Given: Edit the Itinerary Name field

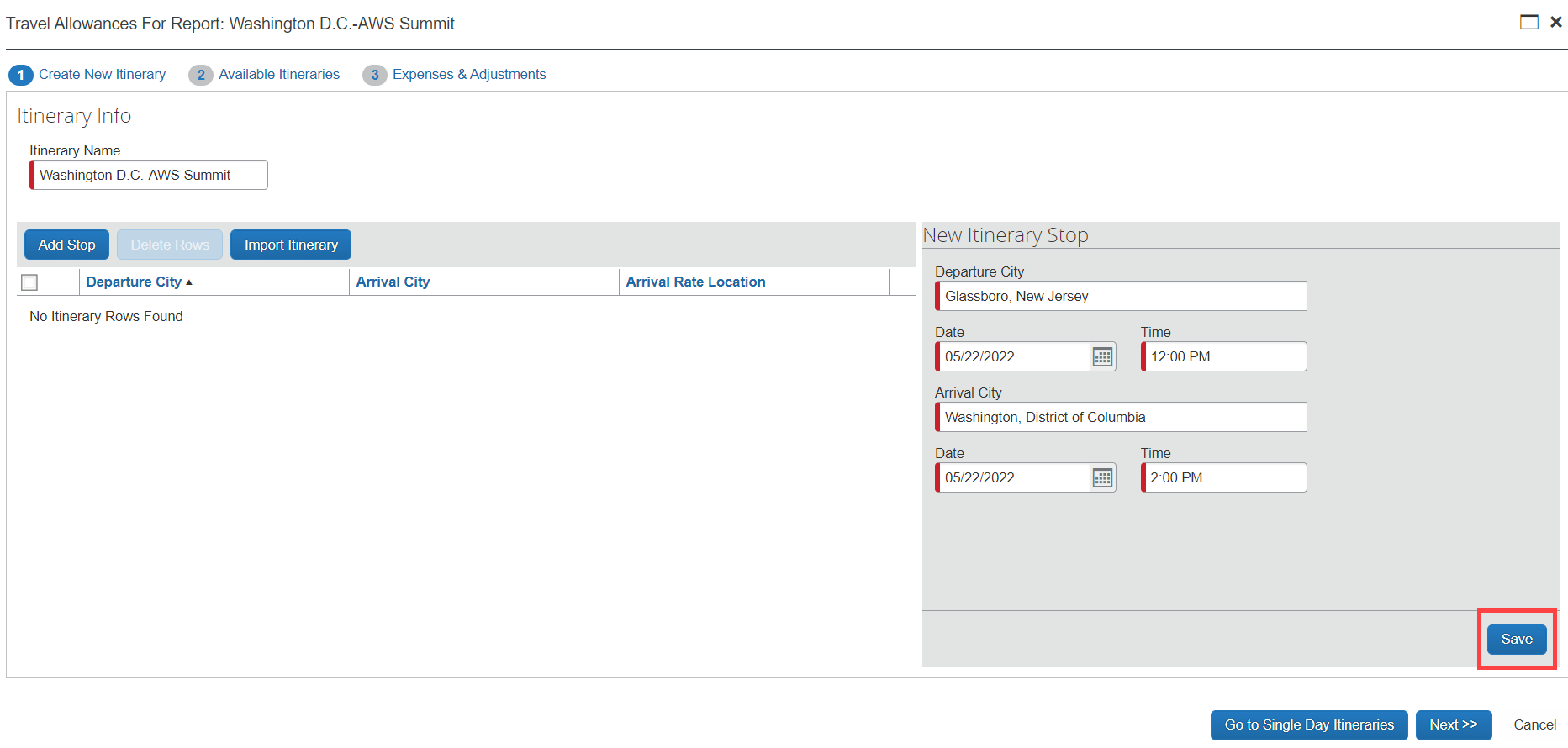Looking at the screenshot, I should [149, 175].
